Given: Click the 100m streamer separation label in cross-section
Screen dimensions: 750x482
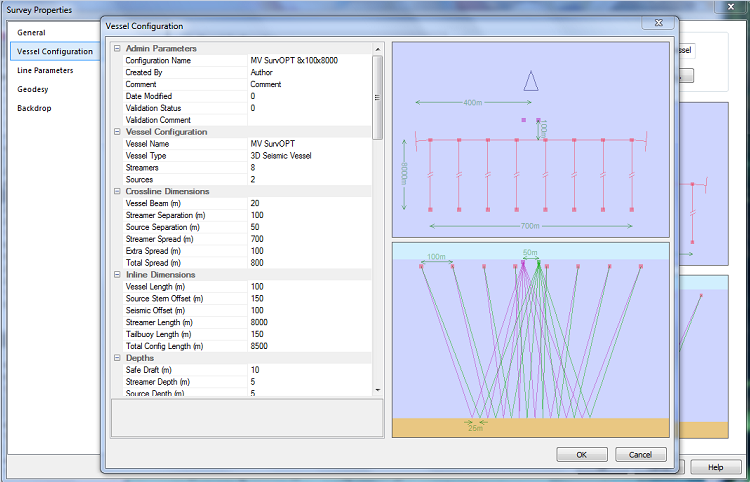Looking at the screenshot, I should click(x=436, y=257).
